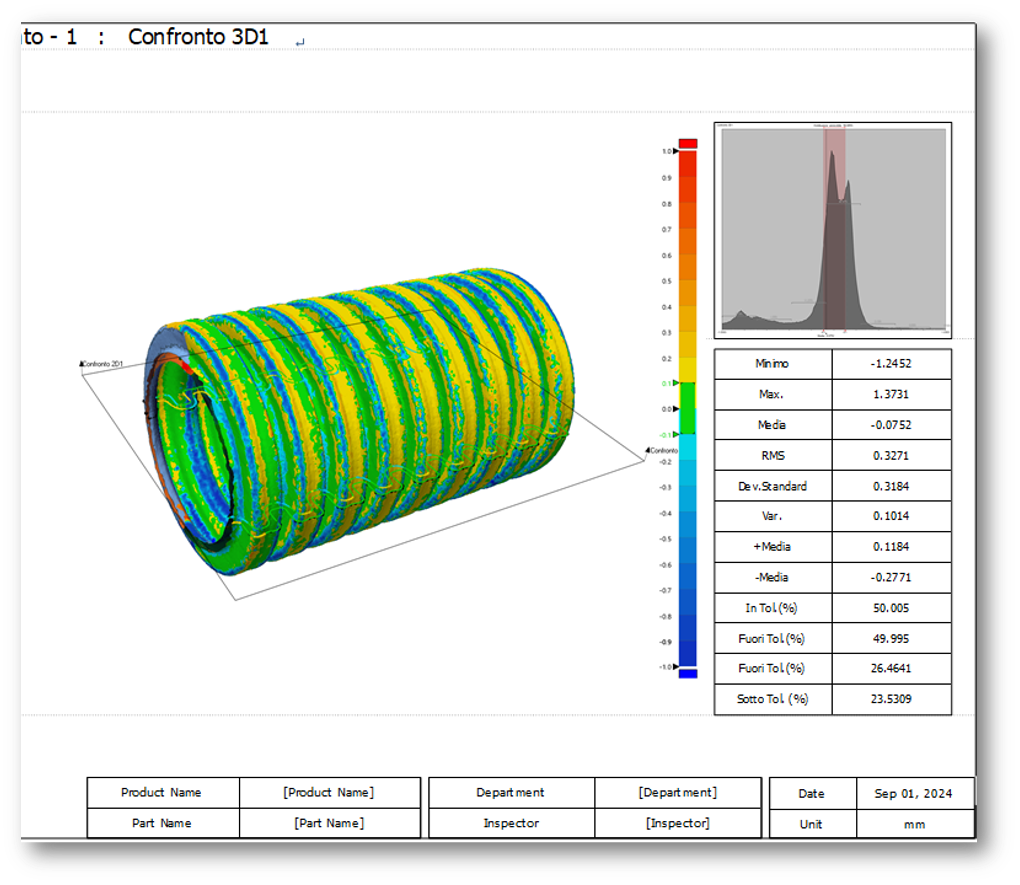
Task: Select the blue bottom color bar swatch
Action: pyautogui.click(x=687, y=674)
